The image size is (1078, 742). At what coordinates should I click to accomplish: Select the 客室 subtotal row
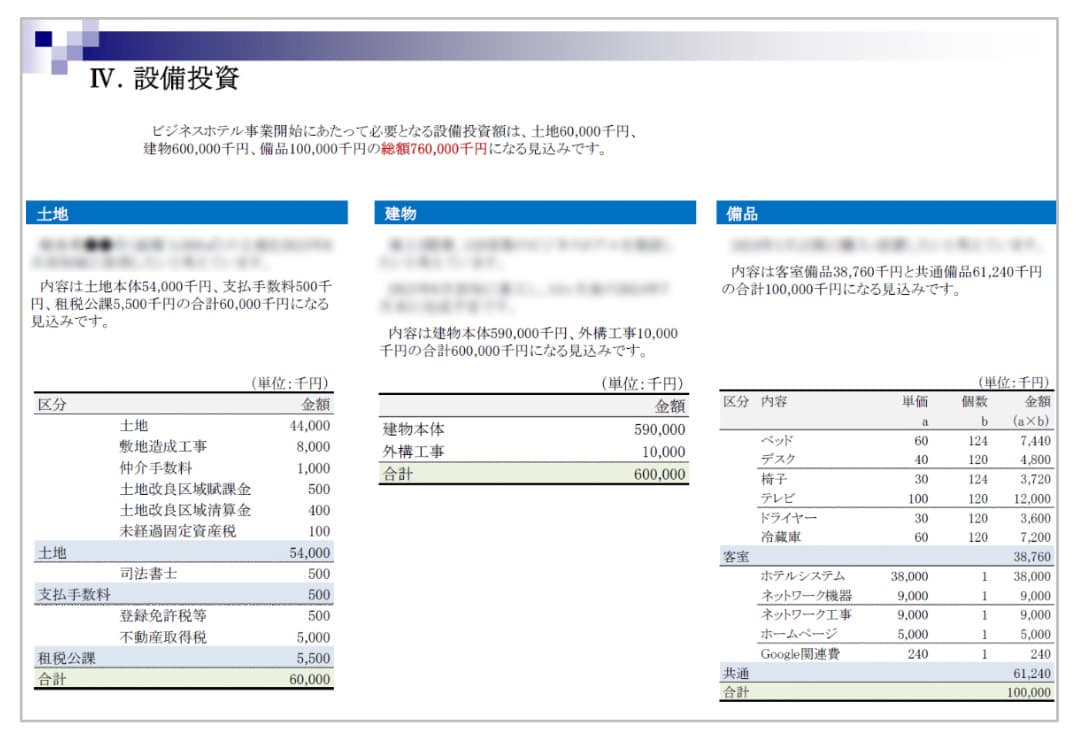[x=885, y=557]
